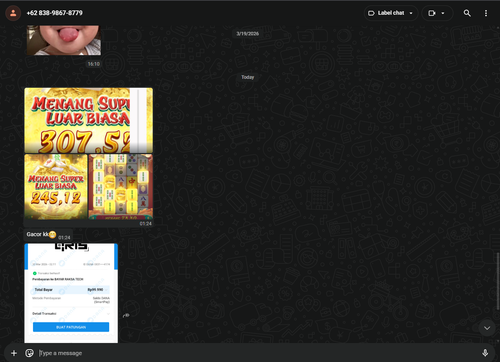Search messages with the magnifier icon
Image resolution: width=500 pixels, height=362 pixels.
(x=467, y=13)
